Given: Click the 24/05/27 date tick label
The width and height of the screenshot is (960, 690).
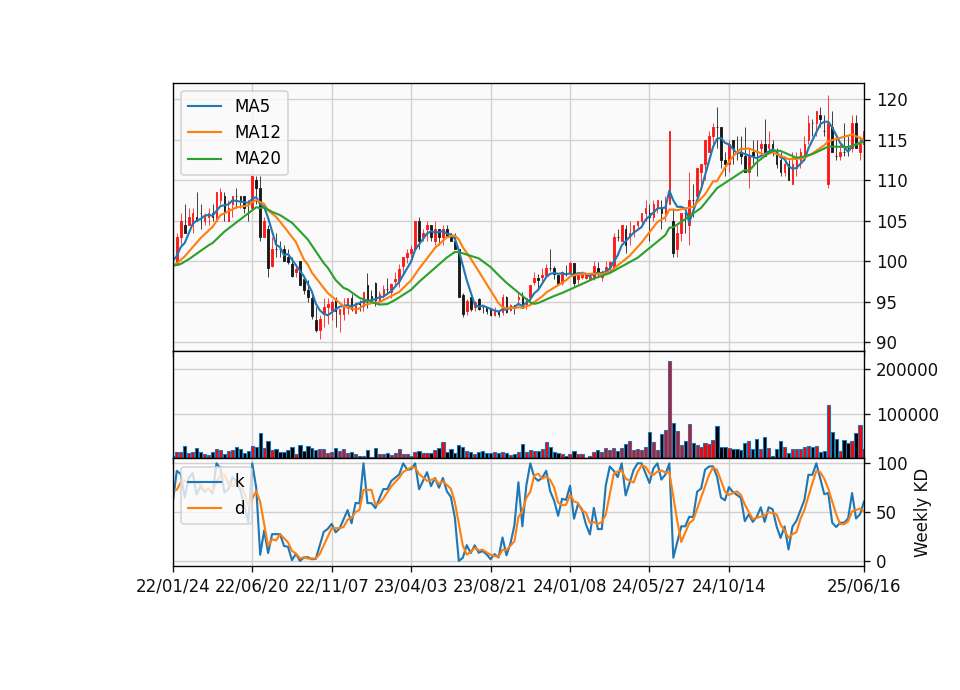Looking at the screenshot, I should (649, 586).
